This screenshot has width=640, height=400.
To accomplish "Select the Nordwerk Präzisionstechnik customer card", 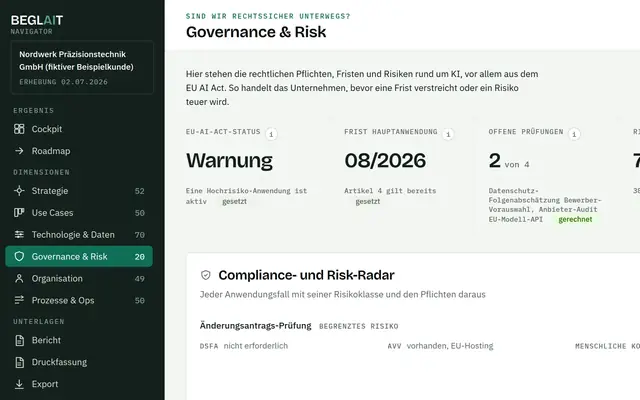I will click(82, 67).
